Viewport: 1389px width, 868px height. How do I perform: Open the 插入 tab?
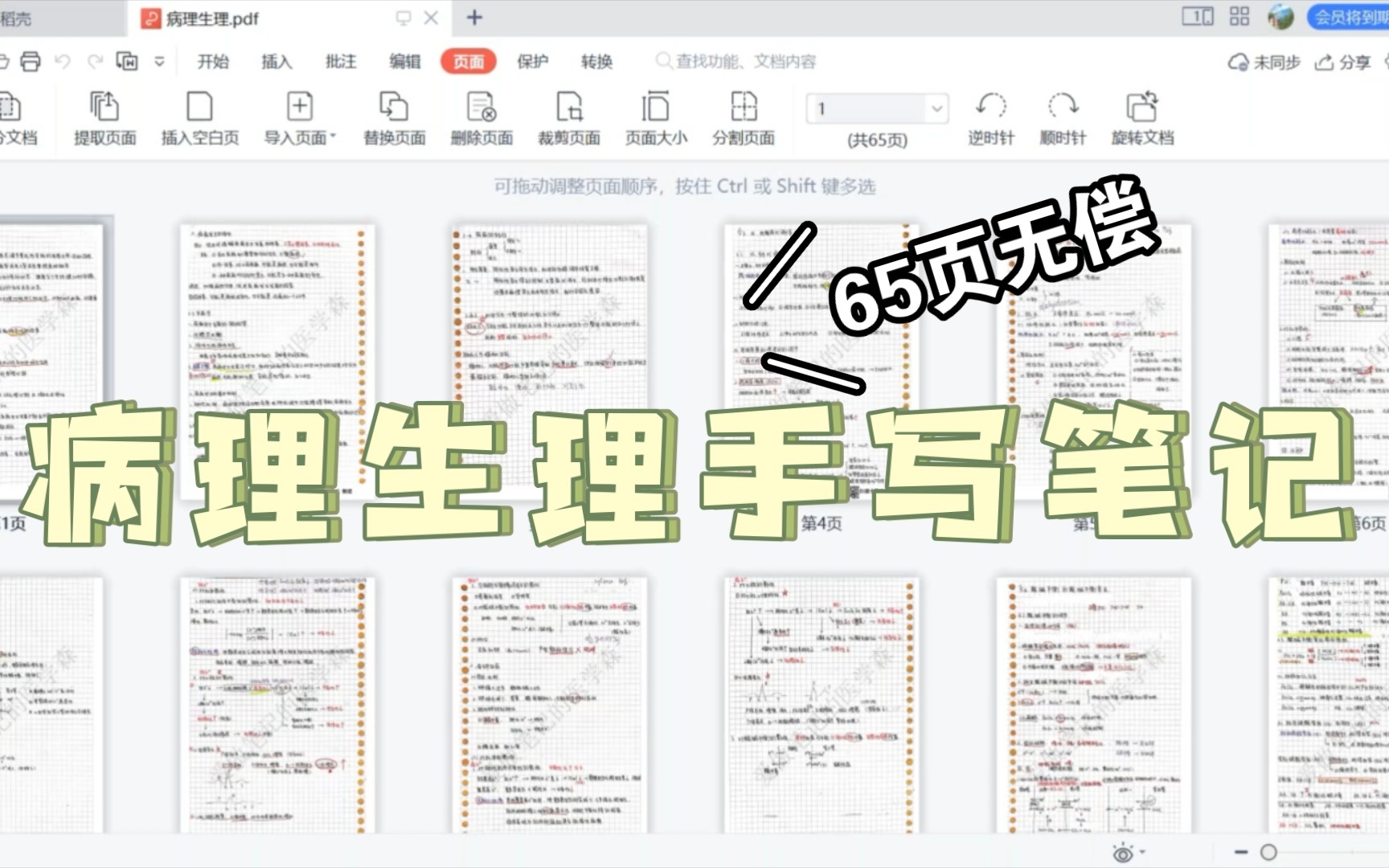(x=277, y=62)
